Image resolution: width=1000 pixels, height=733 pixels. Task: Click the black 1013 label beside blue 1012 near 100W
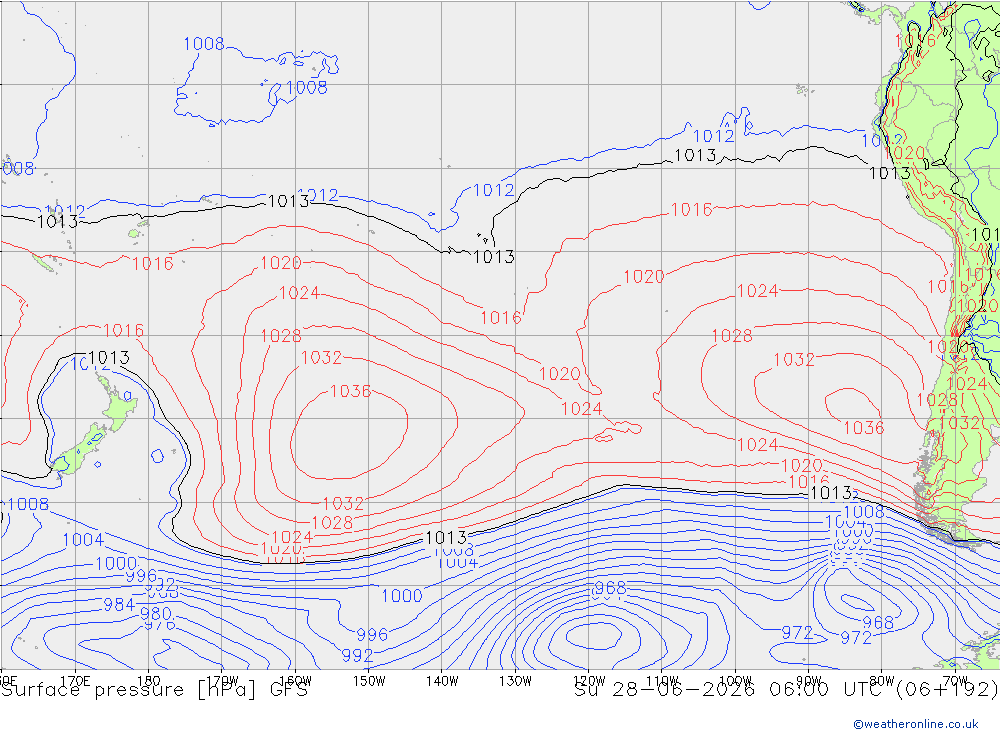click(x=695, y=155)
